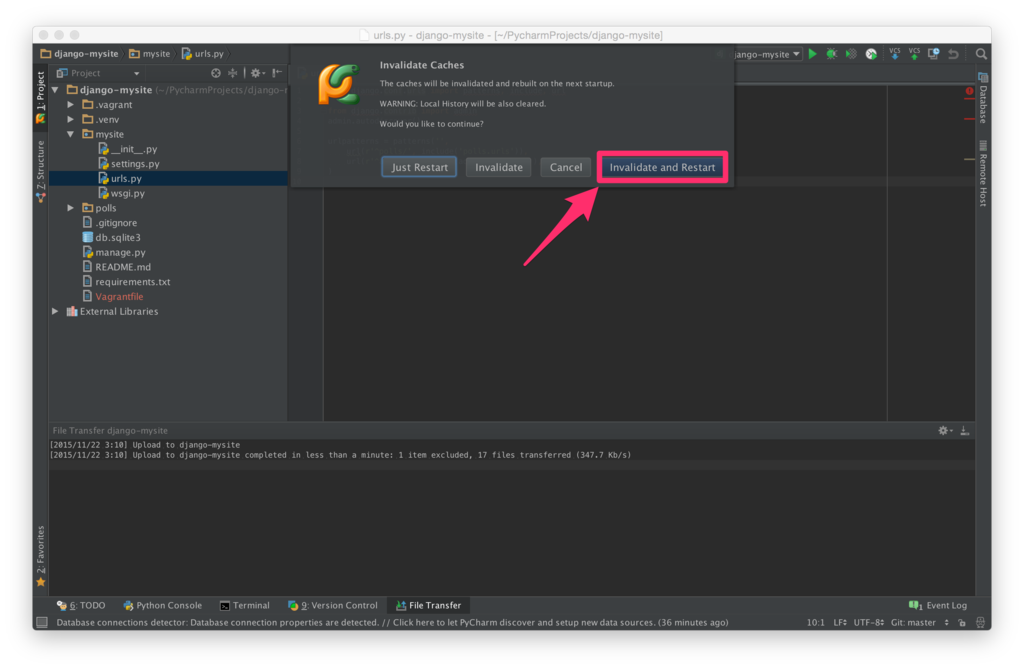This screenshot has width=1024, height=669.
Task: Update project with the VCS blue down-arrow icon
Action: click(x=895, y=54)
